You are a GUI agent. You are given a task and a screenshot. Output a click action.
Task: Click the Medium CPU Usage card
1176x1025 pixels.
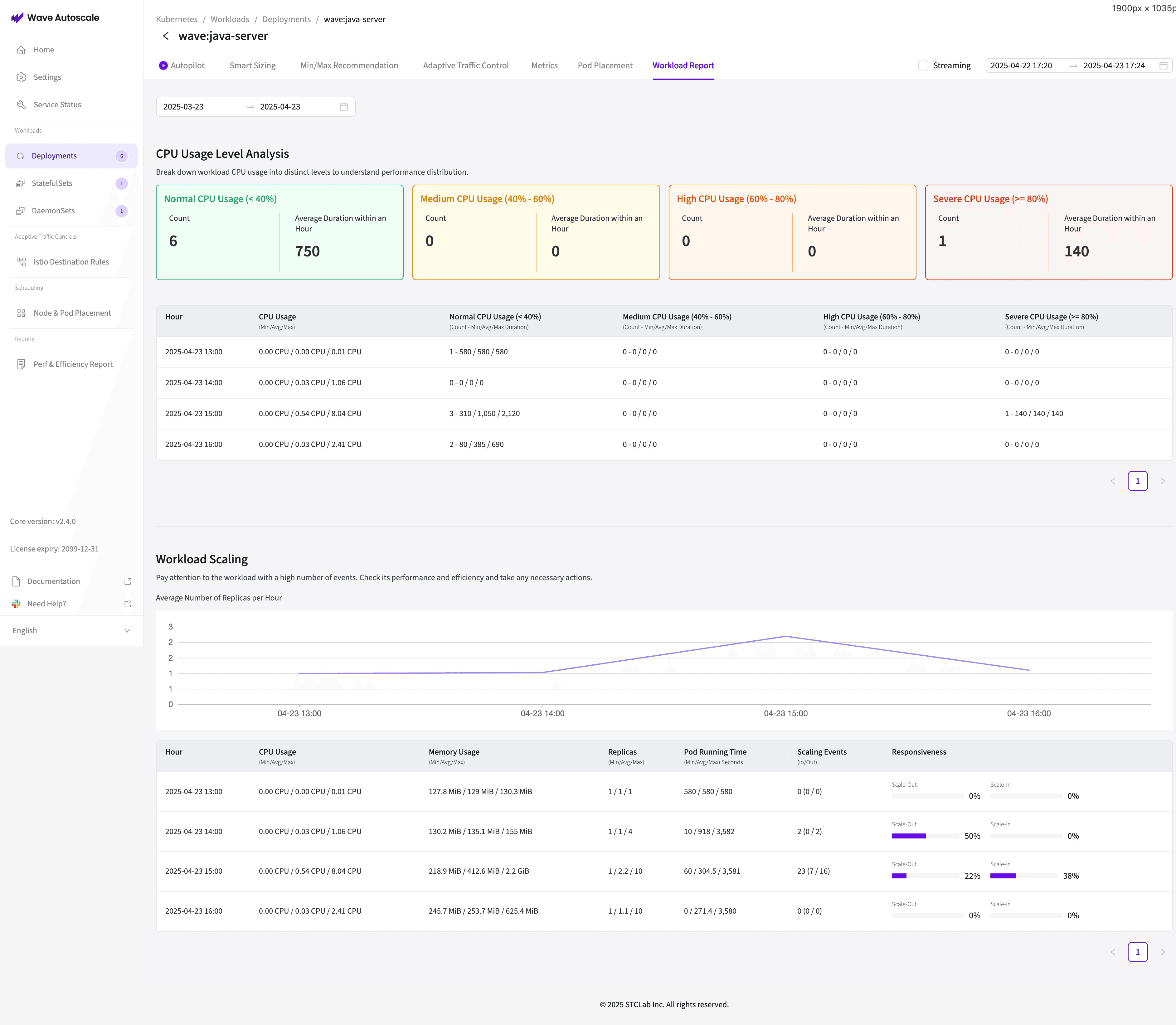pos(536,232)
